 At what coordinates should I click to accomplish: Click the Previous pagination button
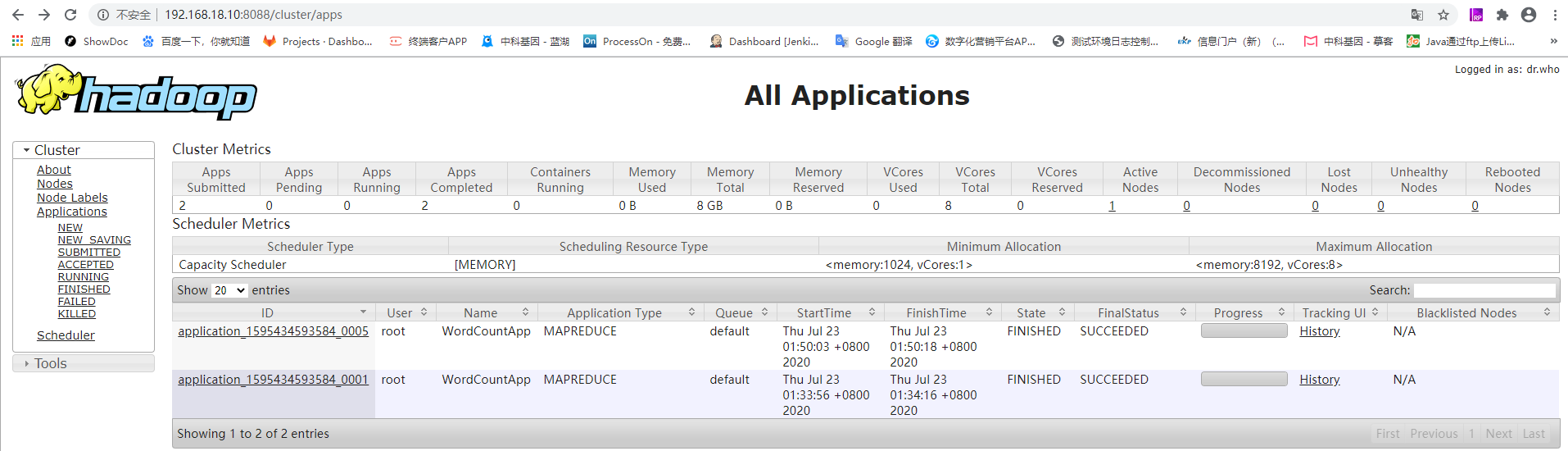pos(1434,434)
